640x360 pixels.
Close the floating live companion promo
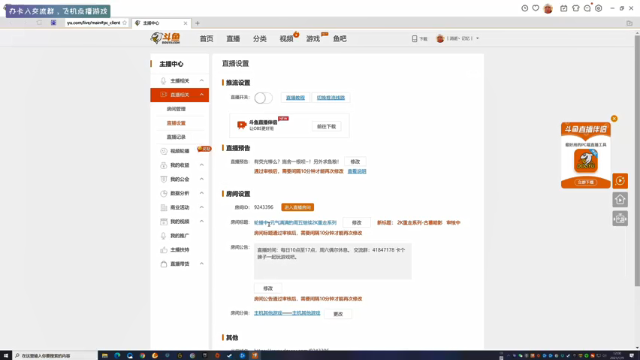[x=614, y=118]
